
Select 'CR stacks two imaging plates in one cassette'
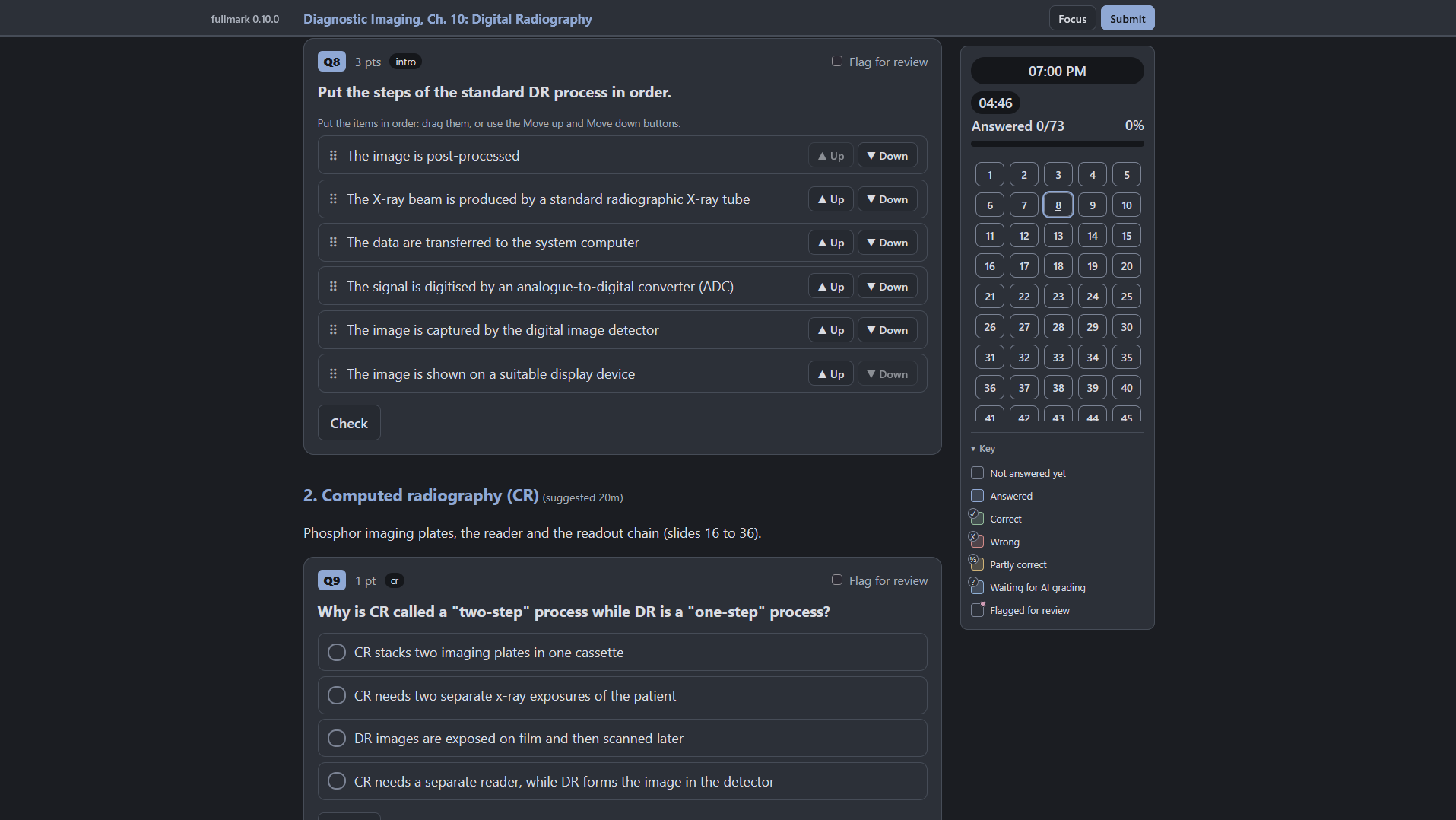coord(622,652)
